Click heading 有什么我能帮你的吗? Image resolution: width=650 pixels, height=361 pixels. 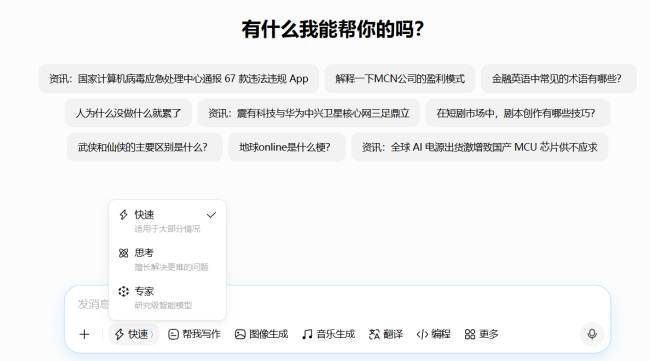(332, 29)
